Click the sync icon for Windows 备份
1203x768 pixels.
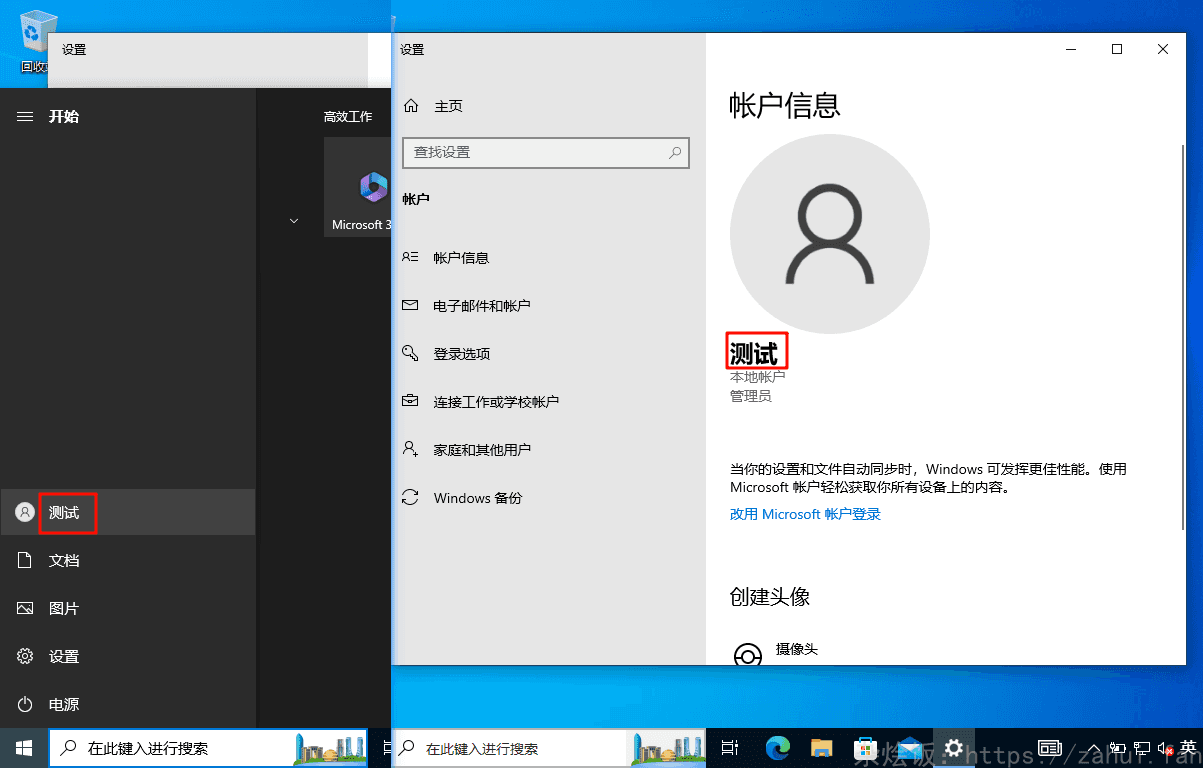pos(410,498)
